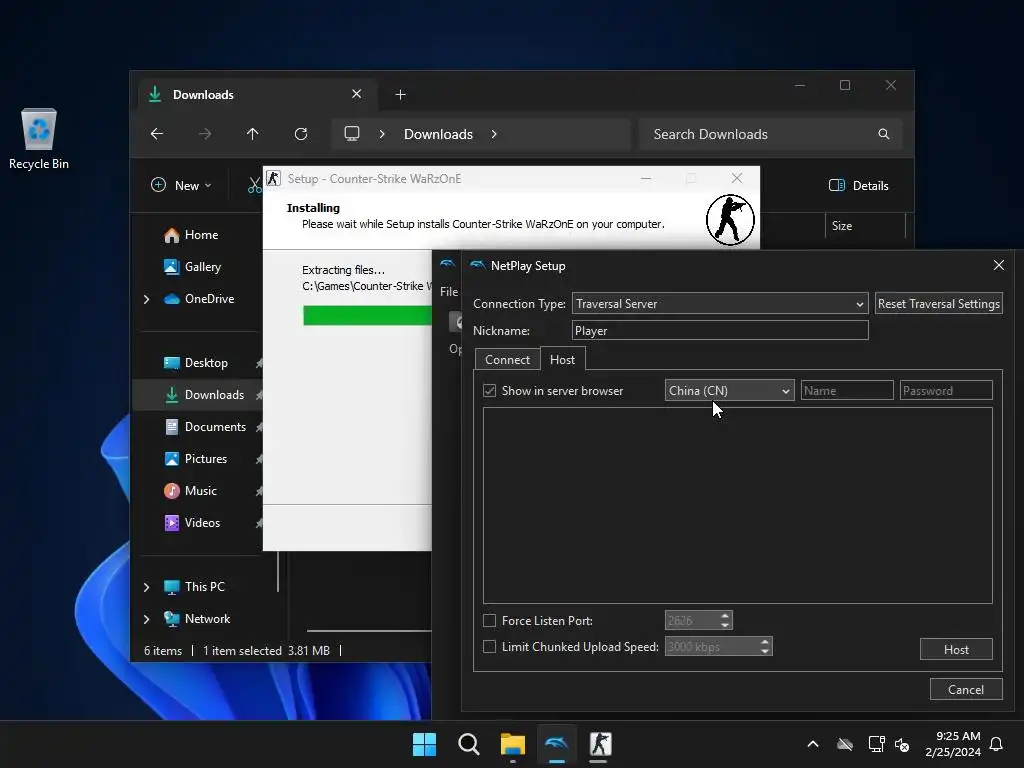Refresh the Downloads folder view
This screenshot has height=768, width=1024.
click(301, 134)
